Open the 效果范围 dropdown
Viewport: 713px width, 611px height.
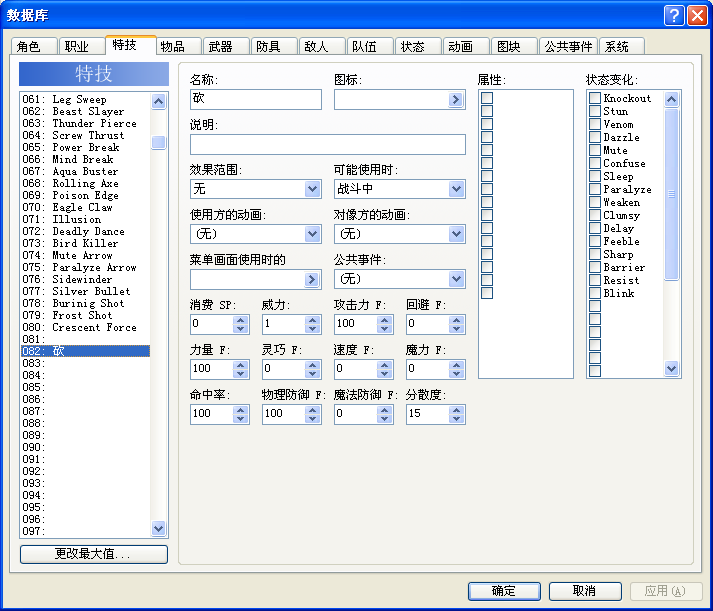pyautogui.click(x=312, y=189)
